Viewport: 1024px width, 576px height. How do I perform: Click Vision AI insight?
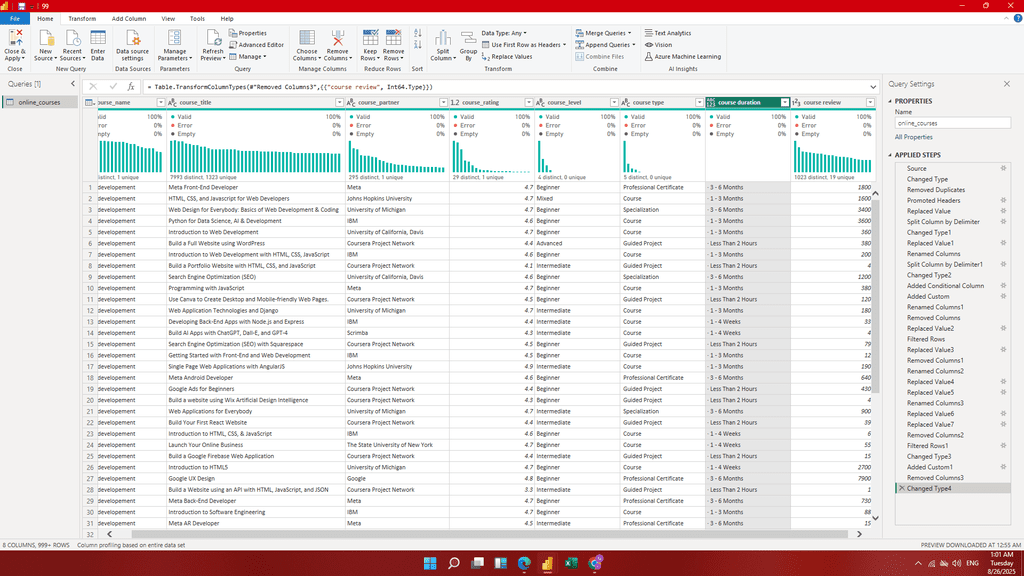tap(658, 45)
